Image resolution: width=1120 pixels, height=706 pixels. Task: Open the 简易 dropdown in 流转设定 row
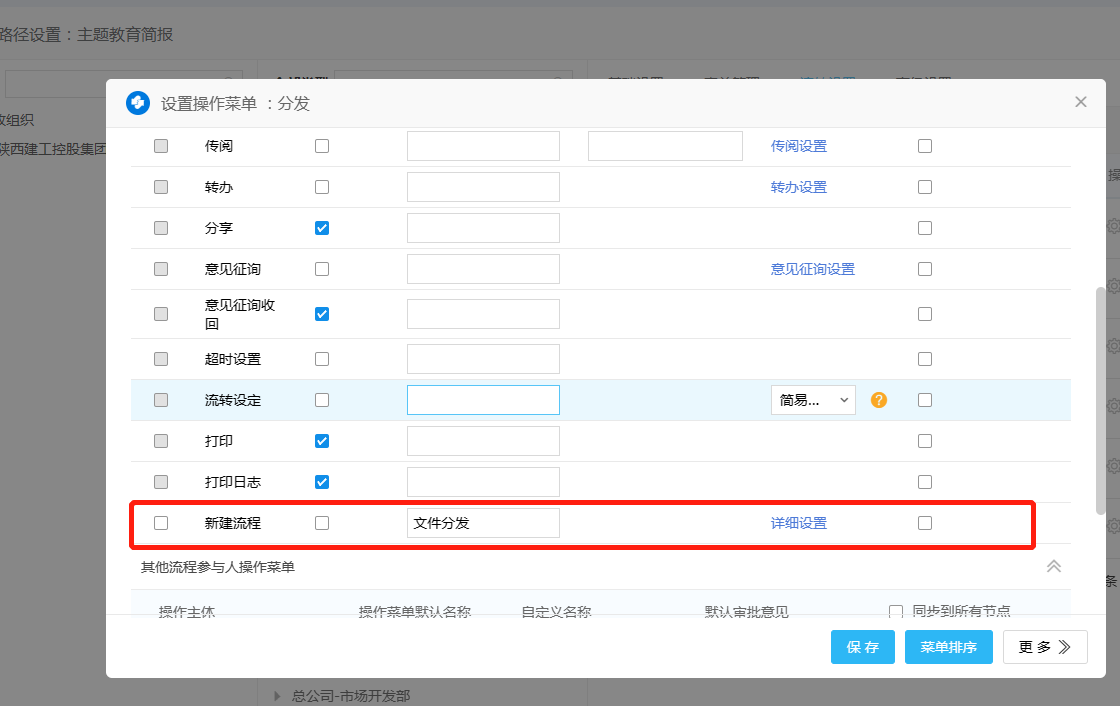(812, 400)
